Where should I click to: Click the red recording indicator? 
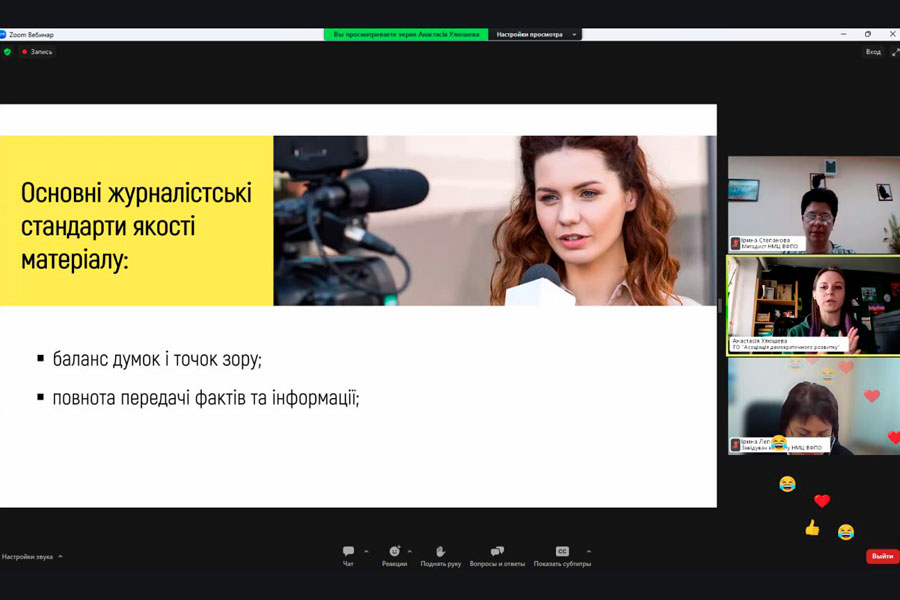(25, 51)
